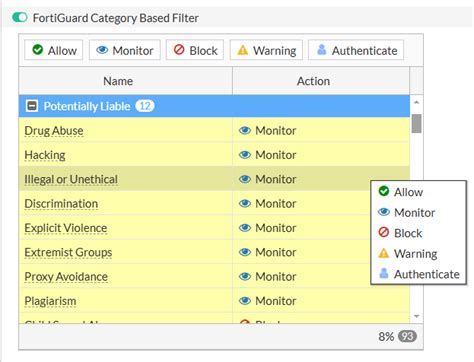Choose Block in the context menu
The width and height of the screenshot is (474, 362).
click(418, 233)
